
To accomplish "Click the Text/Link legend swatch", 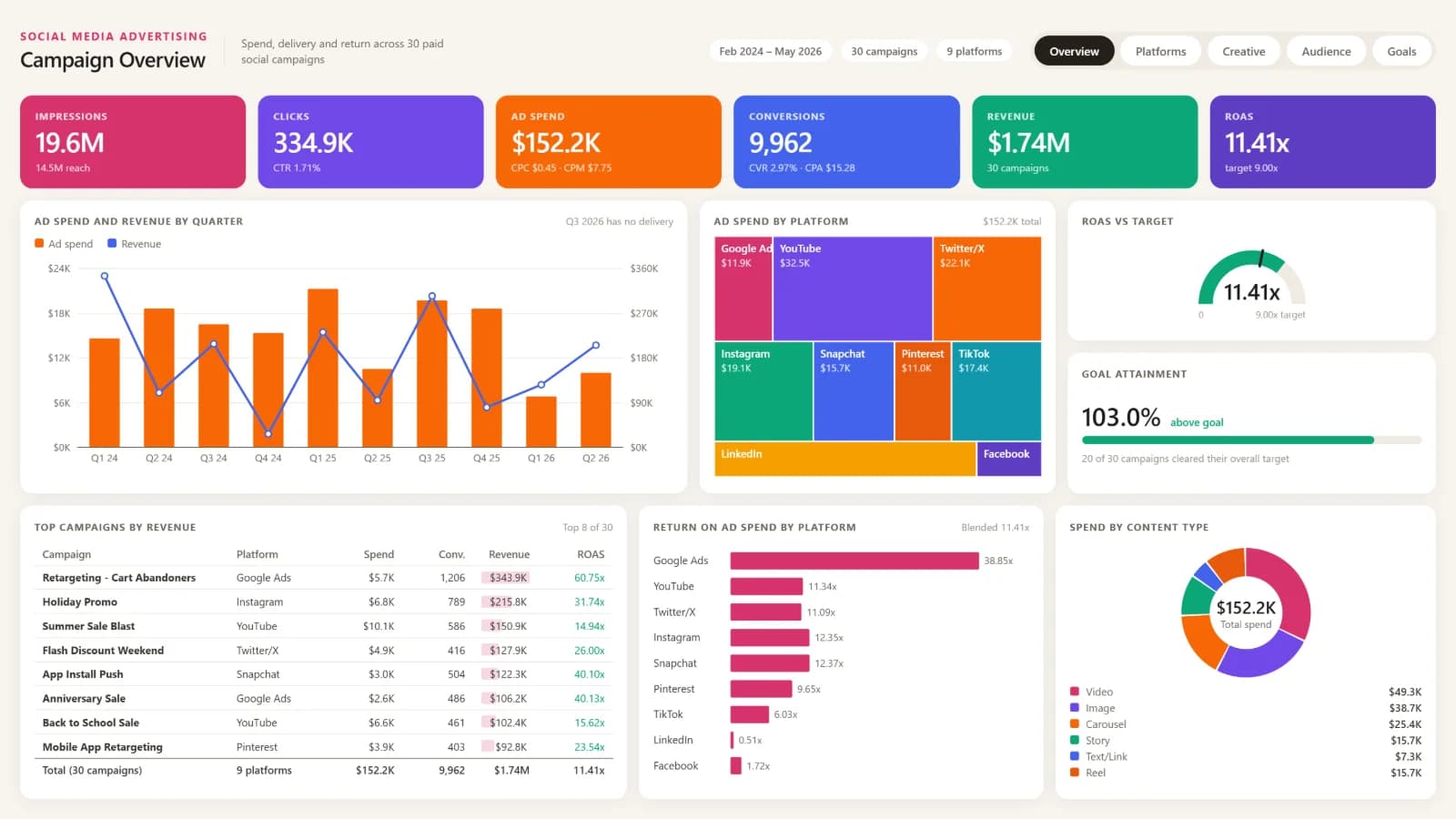I will pos(1075,756).
